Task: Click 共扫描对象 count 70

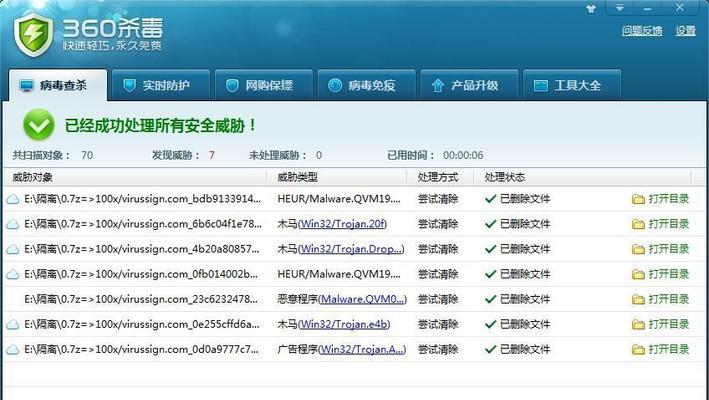Action: click(87, 155)
